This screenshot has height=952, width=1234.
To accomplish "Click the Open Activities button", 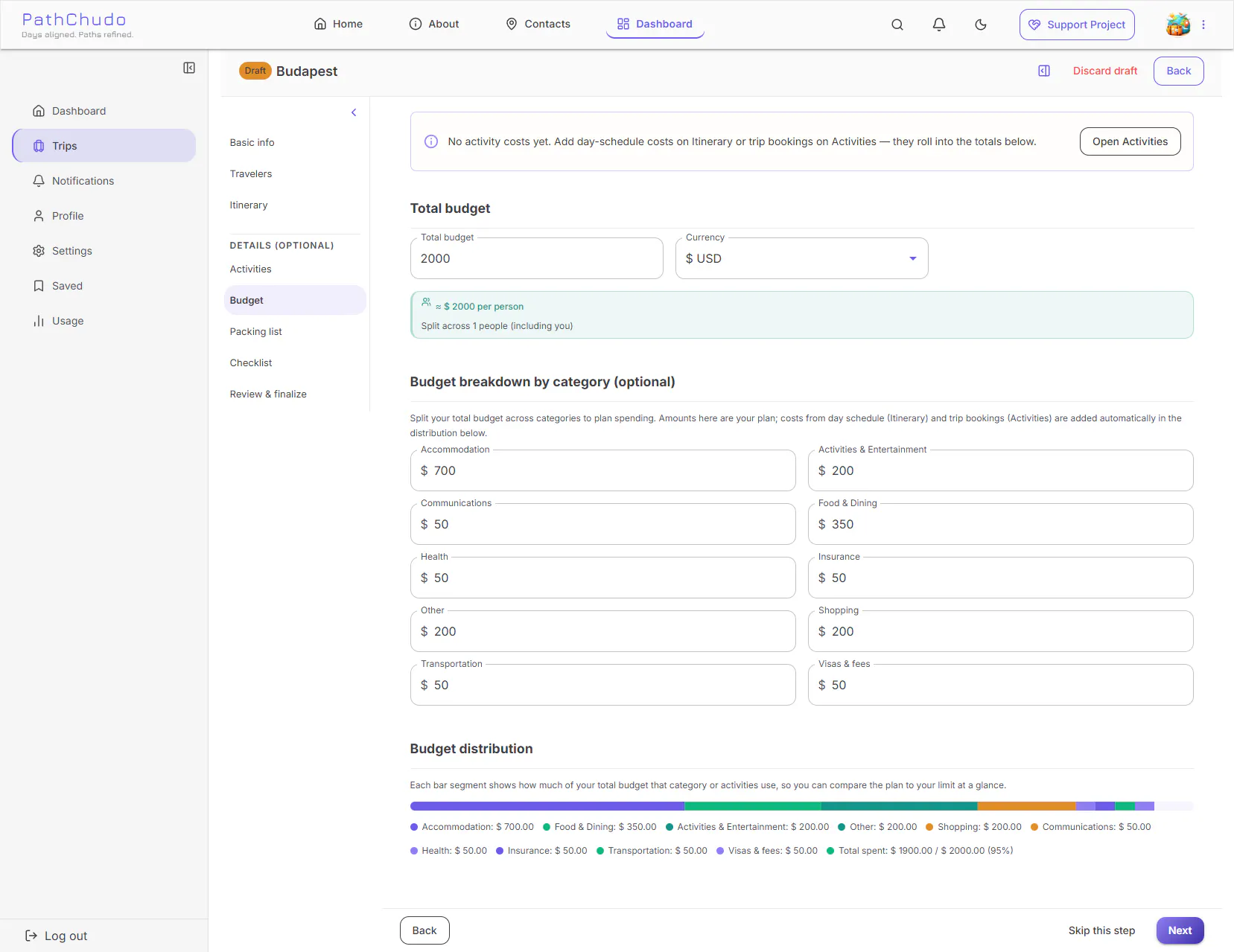I will tap(1130, 141).
